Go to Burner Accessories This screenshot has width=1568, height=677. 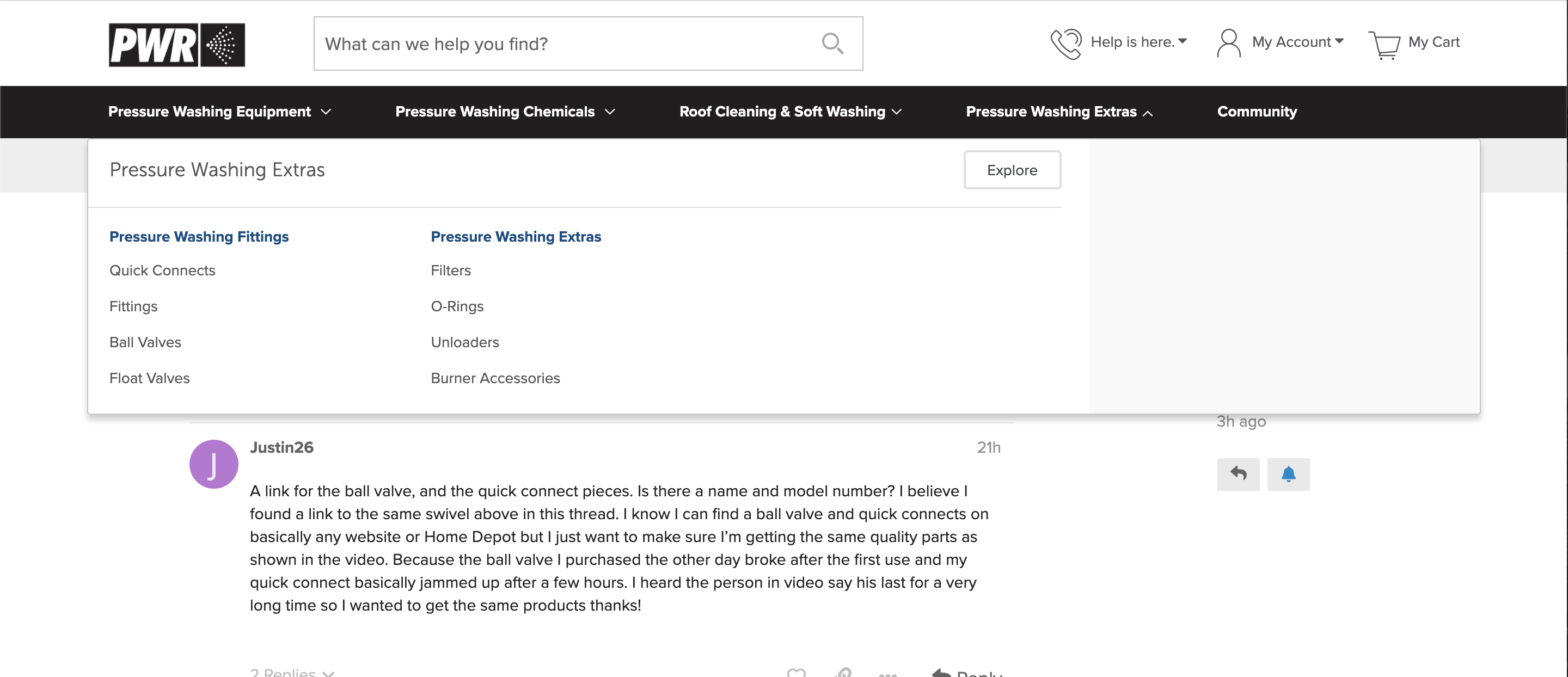coord(495,378)
